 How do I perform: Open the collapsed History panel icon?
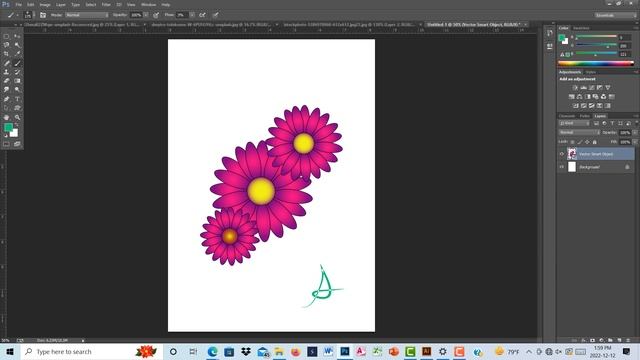click(x=549, y=34)
